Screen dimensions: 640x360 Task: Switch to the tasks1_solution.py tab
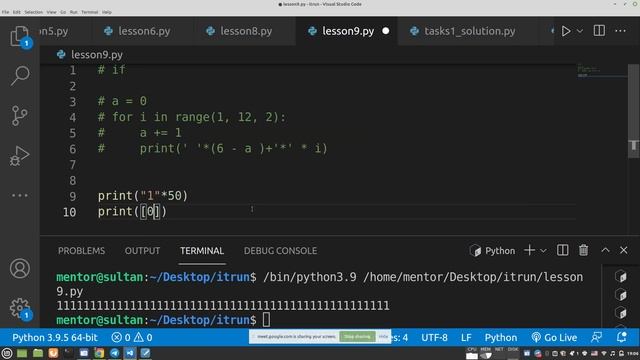(469, 31)
